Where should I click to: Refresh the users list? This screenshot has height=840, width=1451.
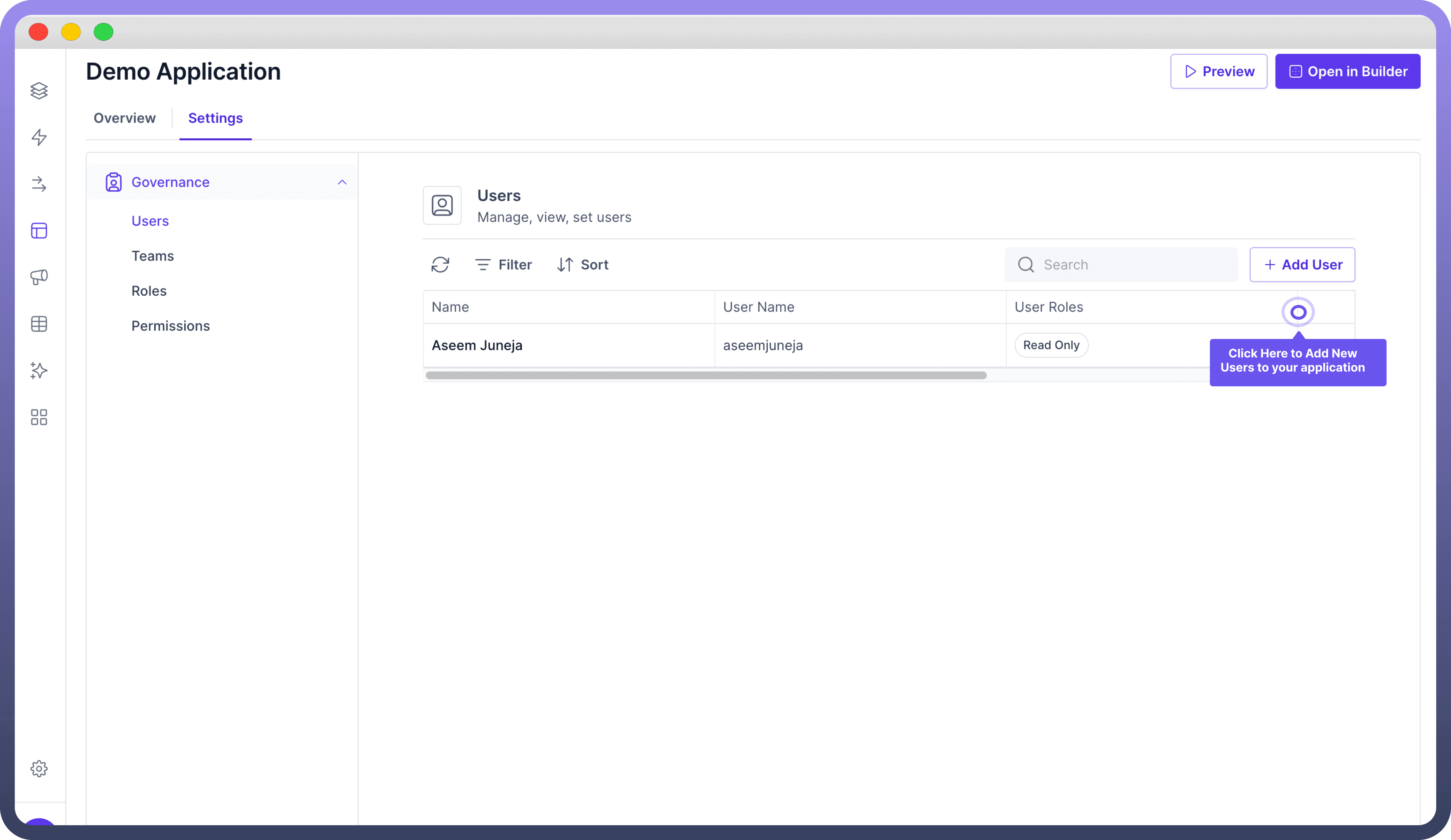click(x=440, y=264)
